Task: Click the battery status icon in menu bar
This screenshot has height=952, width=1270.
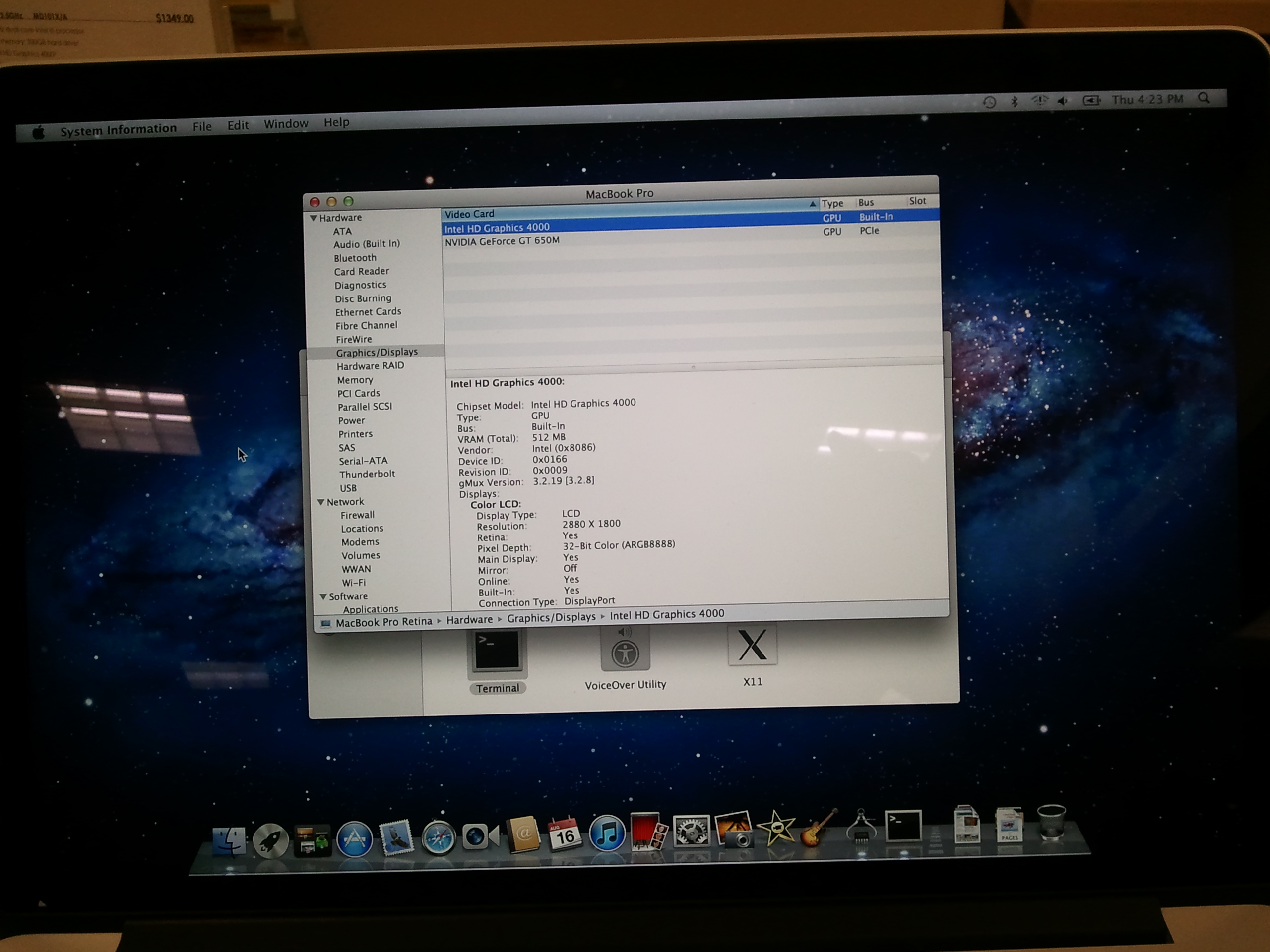Action: [x=1091, y=100]
